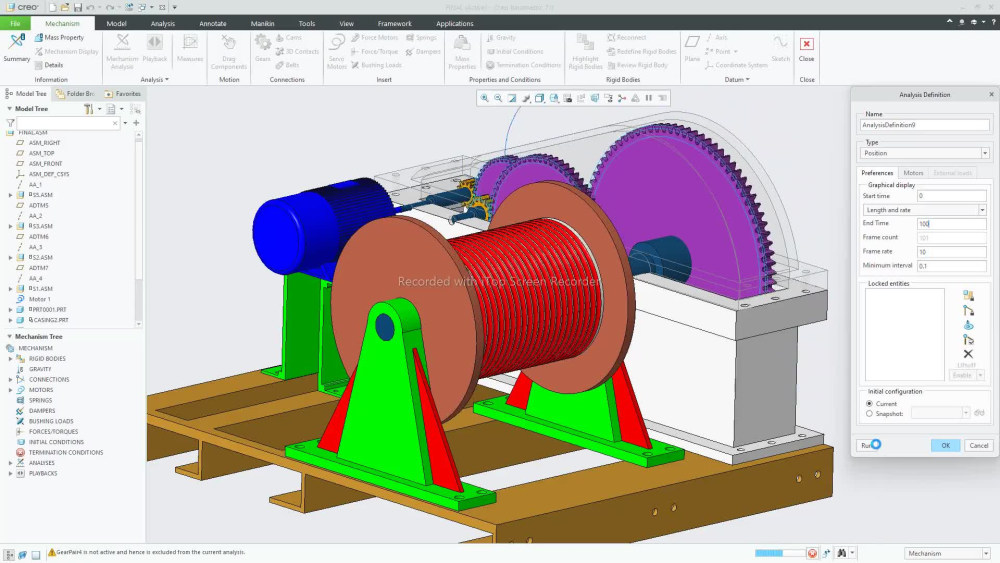Click the Refit view icon in graphics toolbar
1000x563 pixels.
[x=512, y=98]
